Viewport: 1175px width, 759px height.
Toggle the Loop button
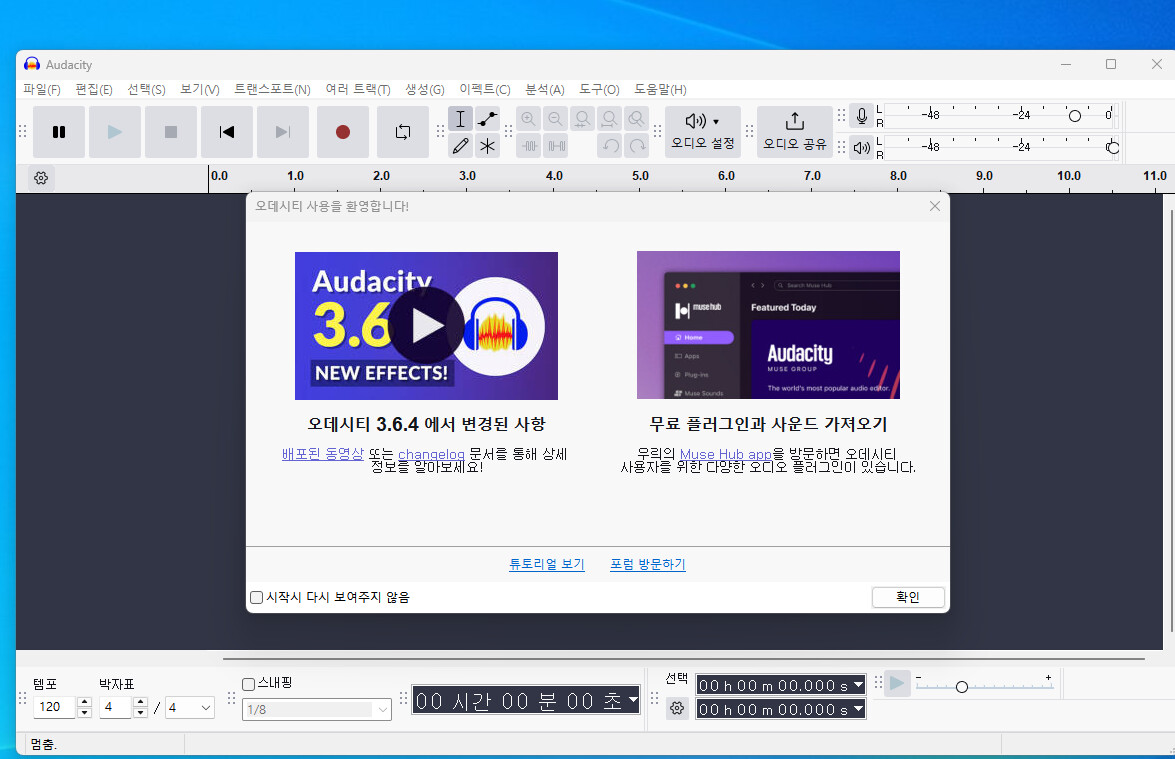[402, 132]
